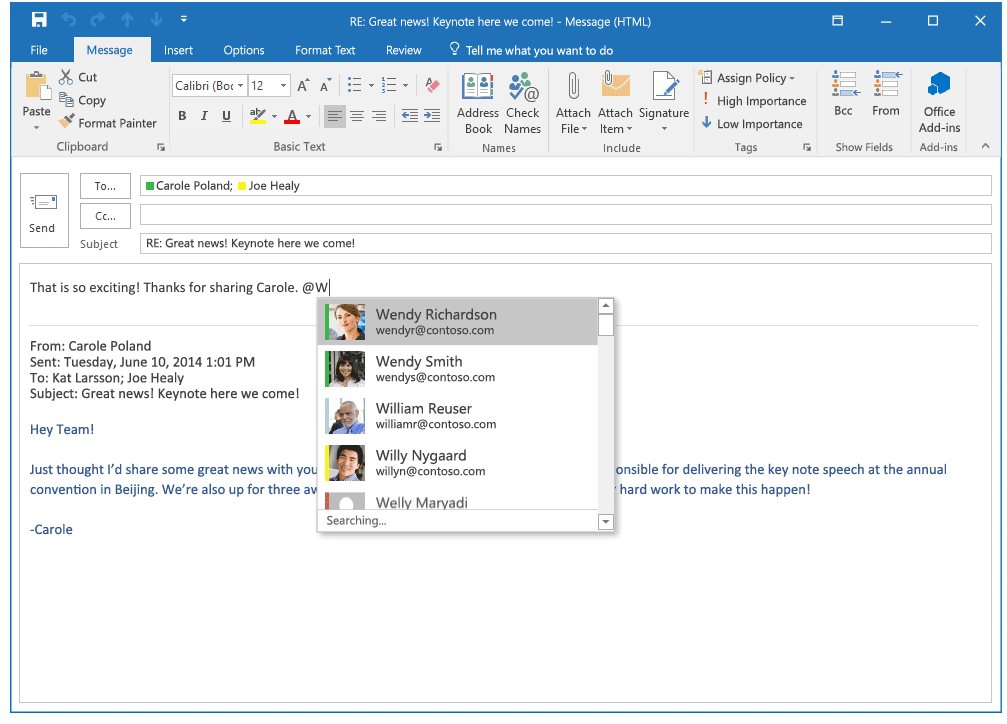1007x724 pixels.
Task: Mark message as High Importance
Action: click(x=753, y=101)
